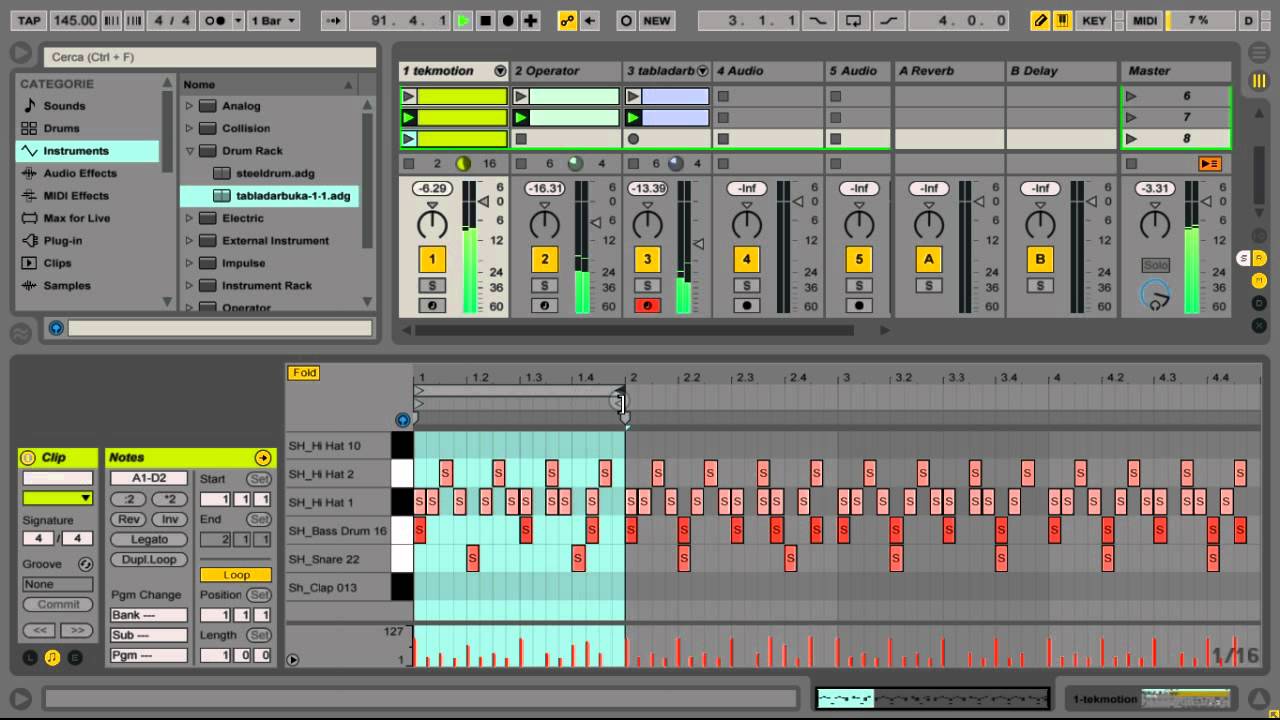
Task: Solo track 2 Operator
Action: tap(544, 286)
